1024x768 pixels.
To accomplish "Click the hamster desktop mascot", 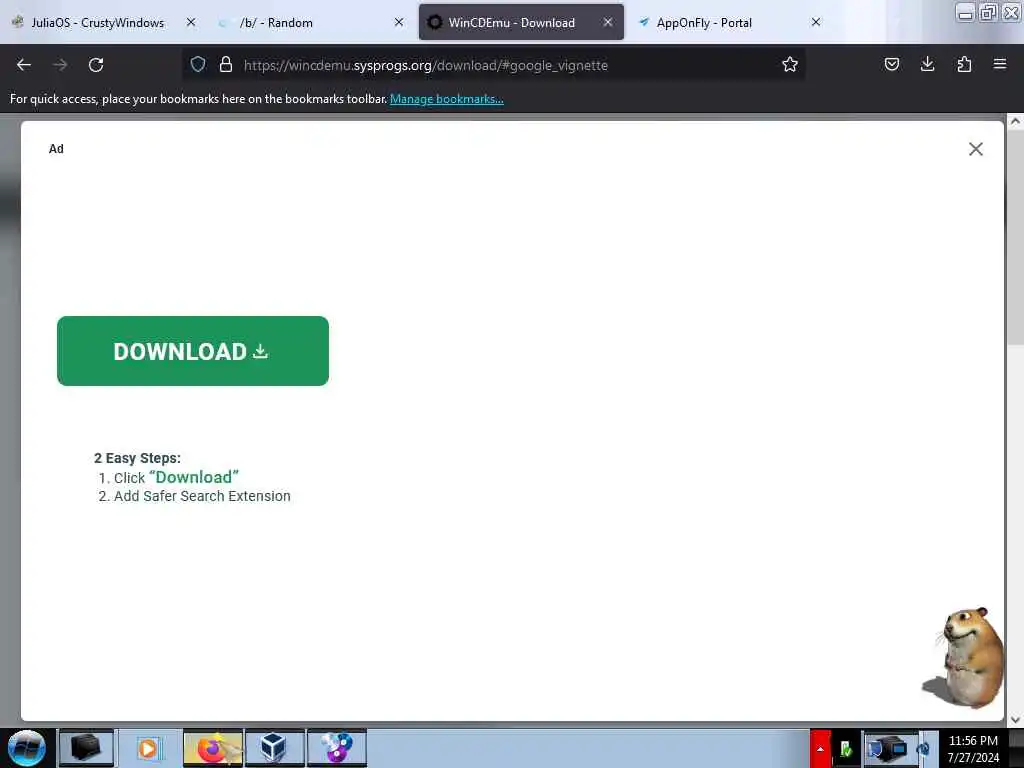I will [965, 656].
